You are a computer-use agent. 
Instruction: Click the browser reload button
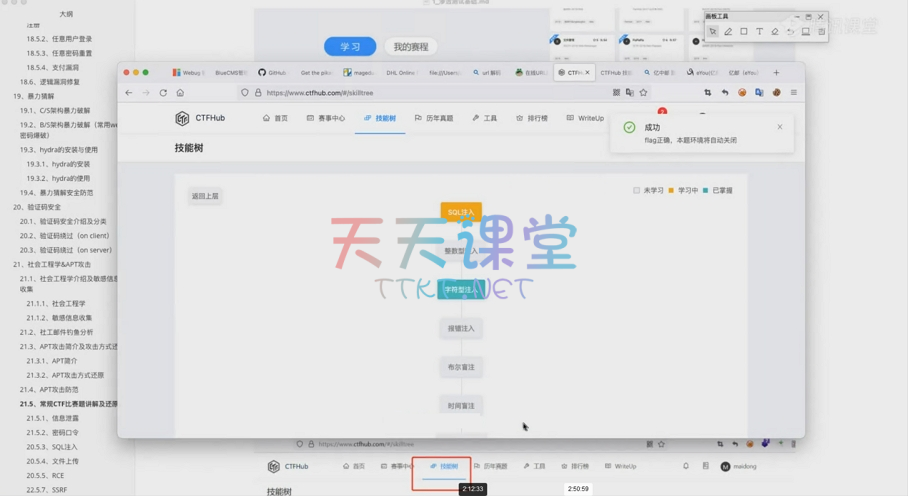[x=160, y=92]
